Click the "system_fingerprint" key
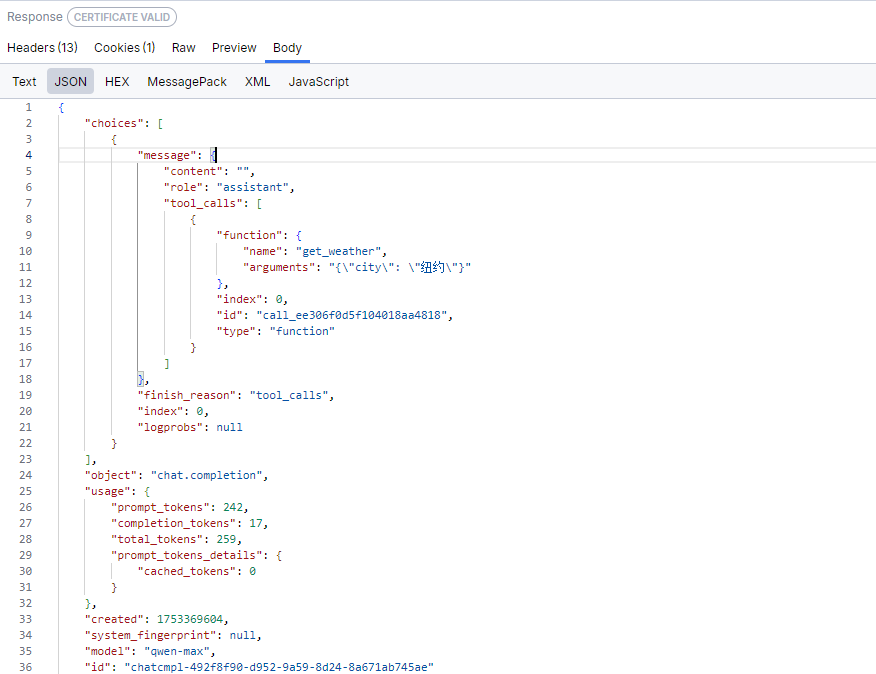Viewport: 876px width, 674px height. tap(150, 636)
